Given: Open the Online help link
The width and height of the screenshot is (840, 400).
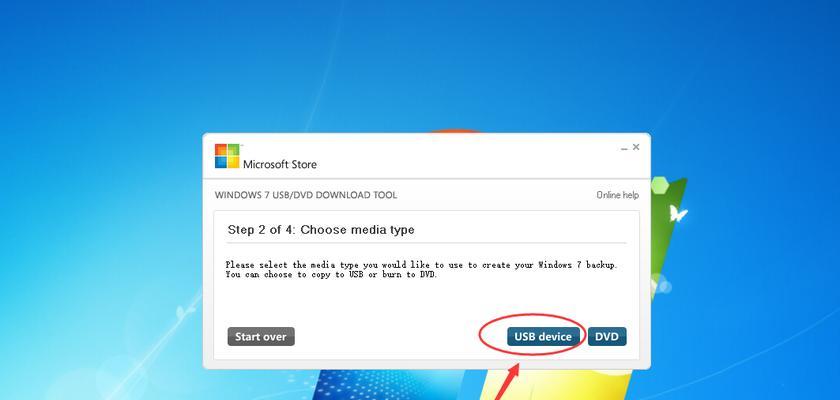Looking at the screenshot, I should [x=618, y=195].
